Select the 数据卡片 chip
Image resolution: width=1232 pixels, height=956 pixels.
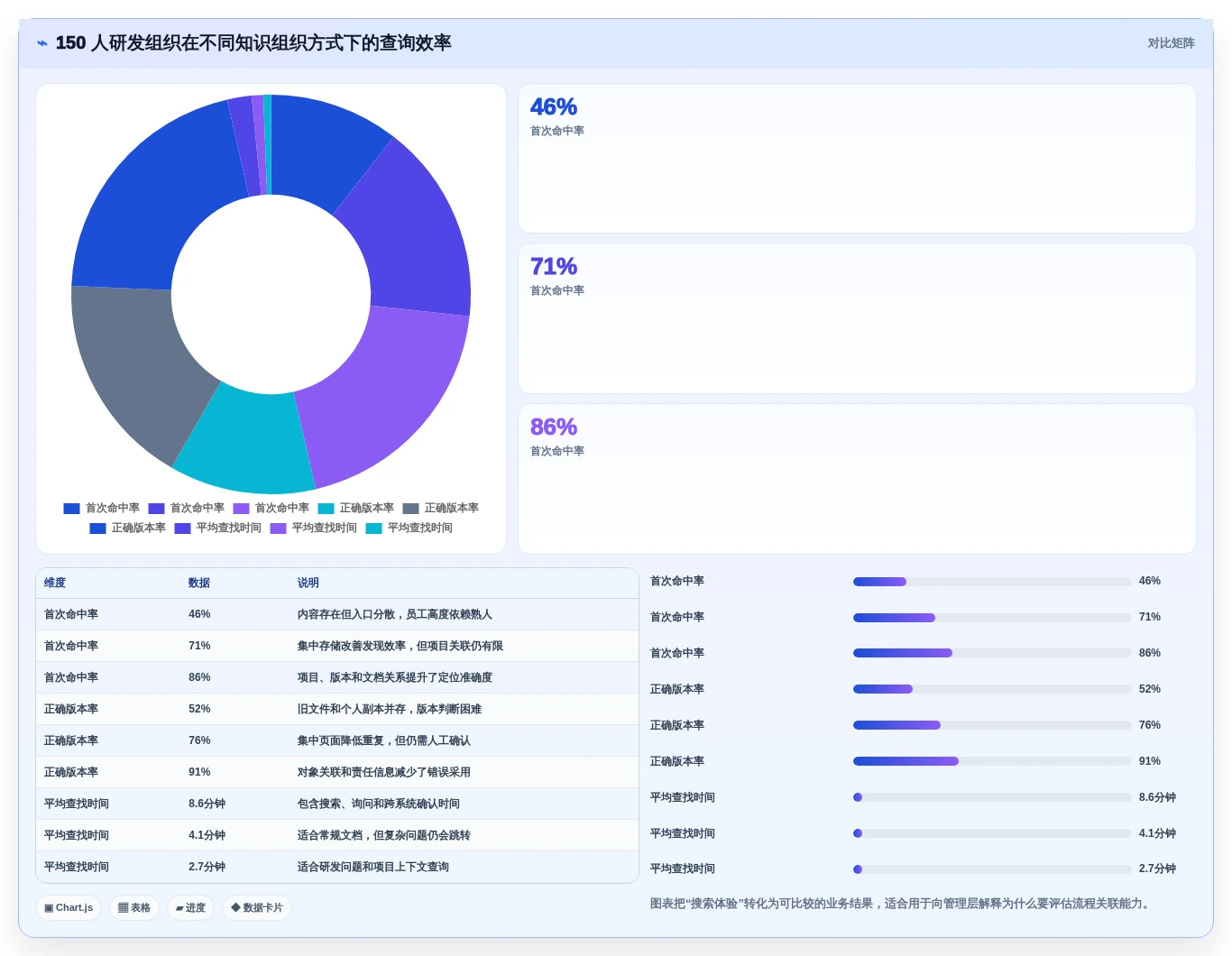tap(257, 907)
